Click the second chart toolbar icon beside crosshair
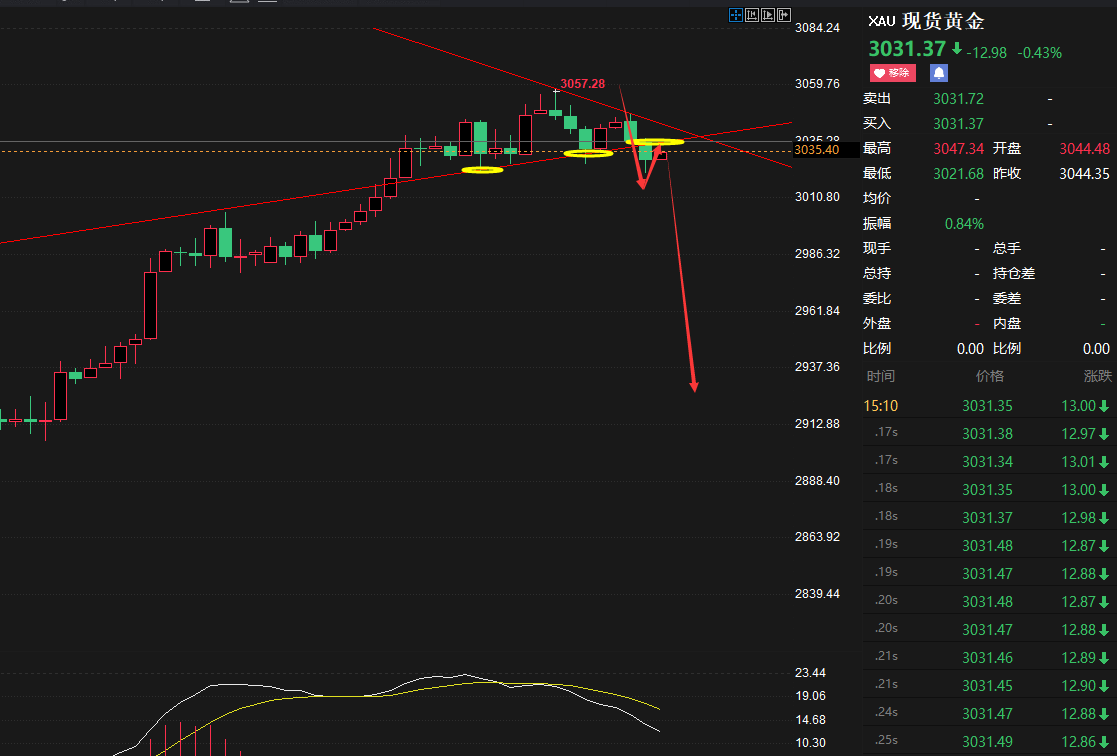Image resolution: width=1117 pixels, height=756 pixels. (752, 14)
